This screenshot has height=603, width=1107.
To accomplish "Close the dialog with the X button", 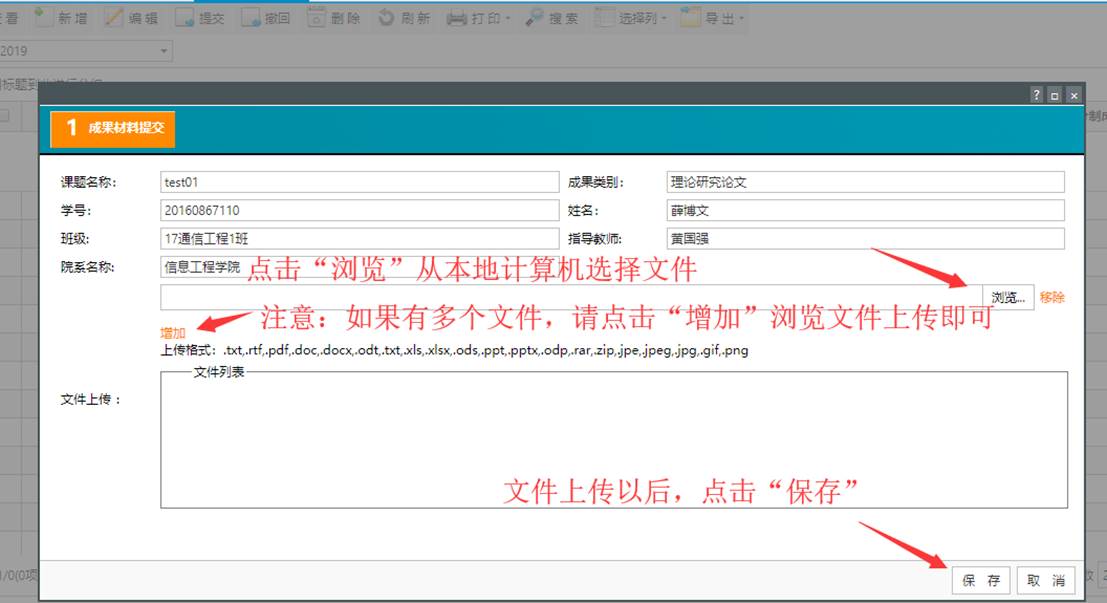I will [1073, 95].
